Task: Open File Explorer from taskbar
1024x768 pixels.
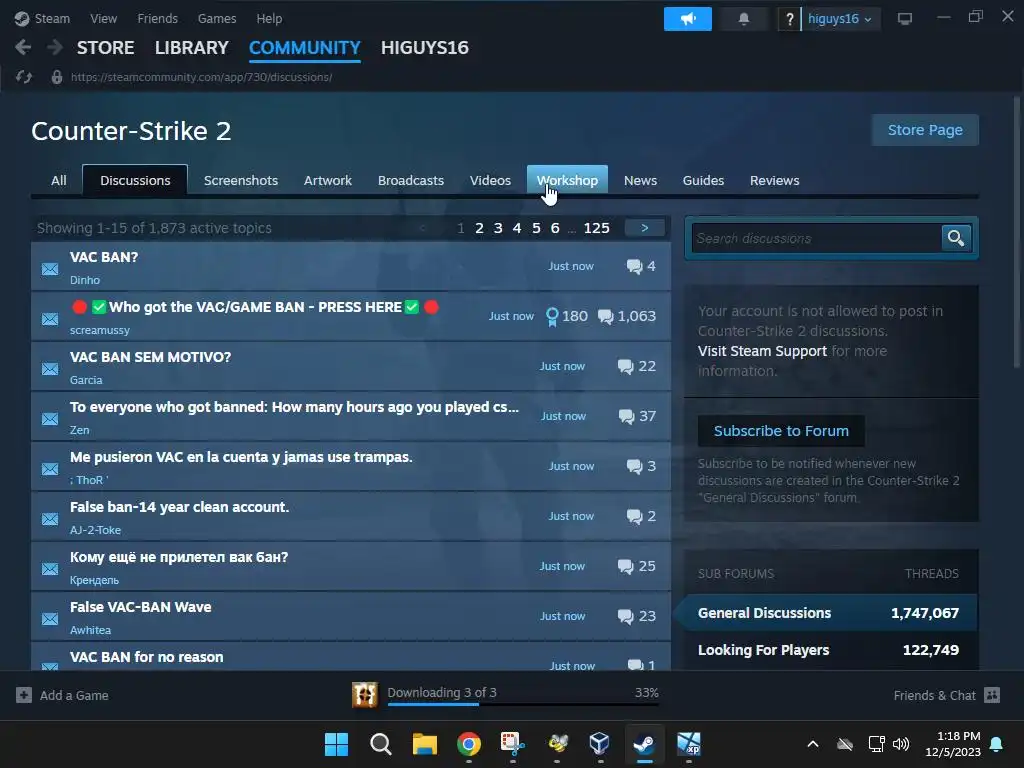Action: click(x=424, y=744)
